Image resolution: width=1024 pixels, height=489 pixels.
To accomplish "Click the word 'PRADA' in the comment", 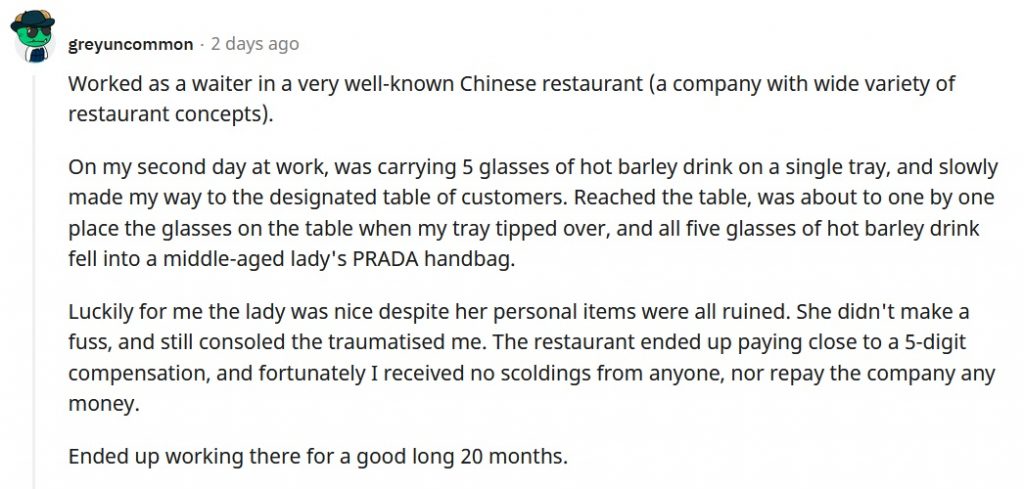I will click(x=385, y=260).
